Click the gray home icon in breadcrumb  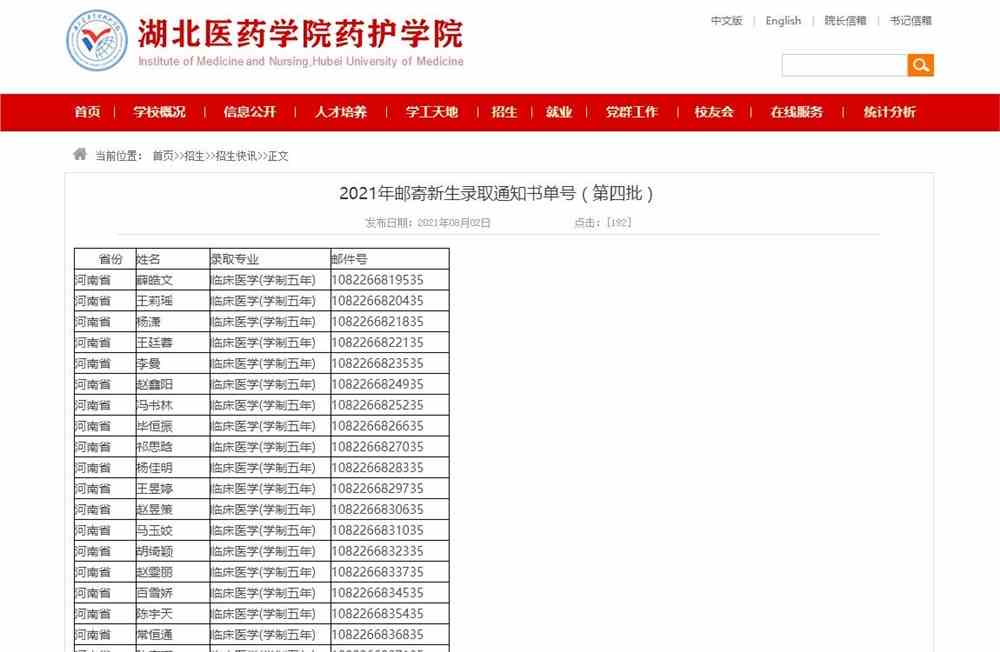80,154
